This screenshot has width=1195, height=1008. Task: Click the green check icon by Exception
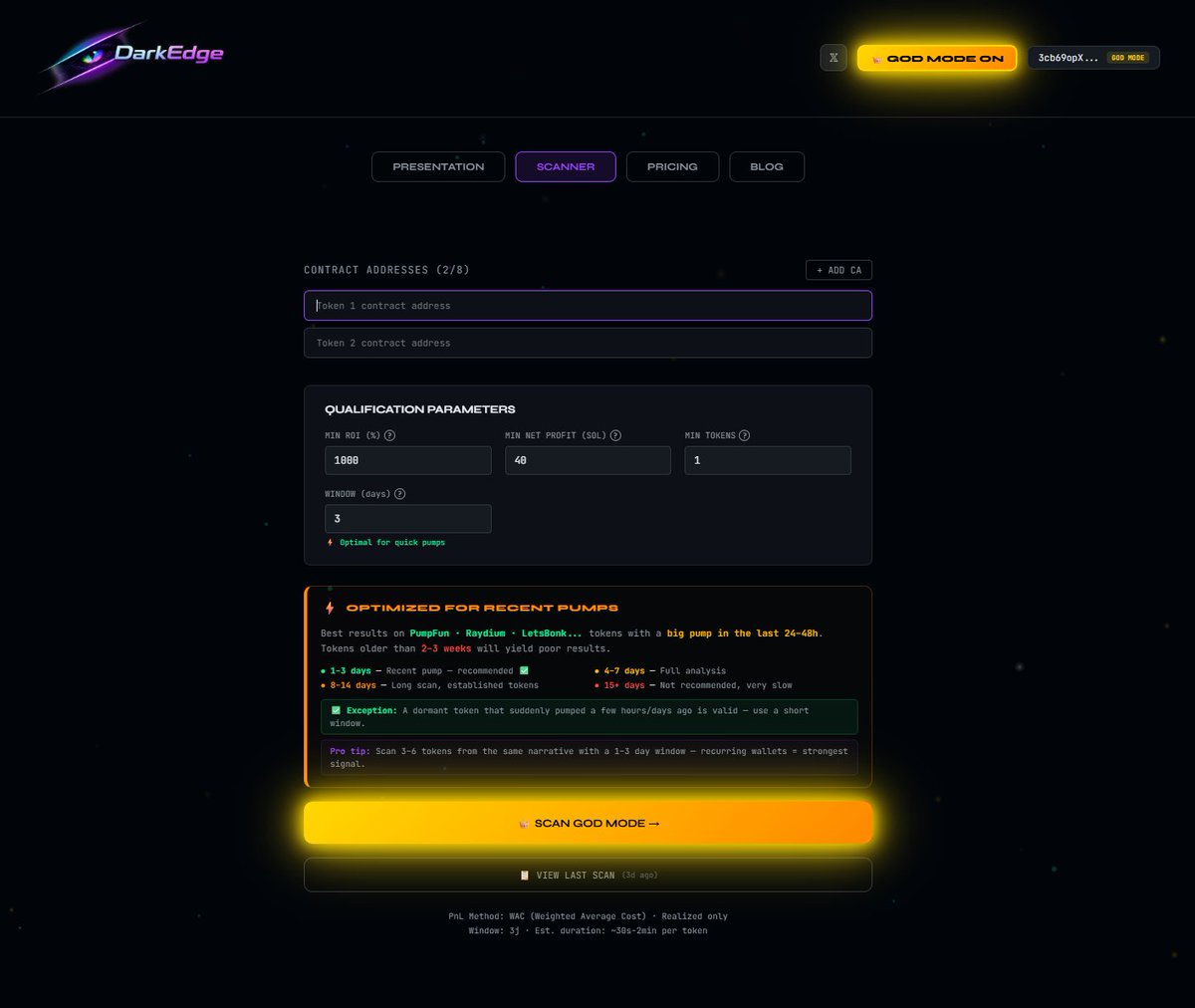coord(336,711)
